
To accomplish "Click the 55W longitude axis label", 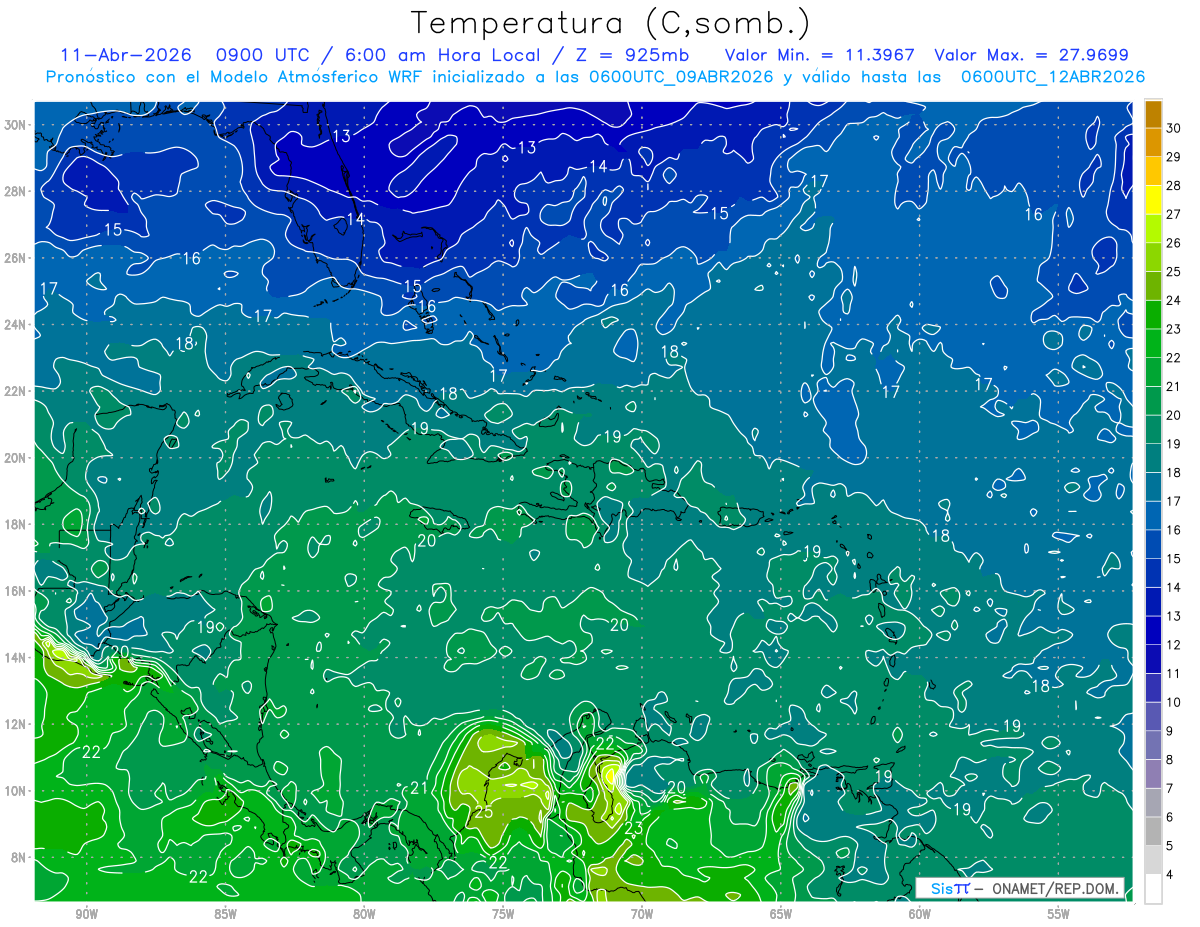I will coord(1059,913).
